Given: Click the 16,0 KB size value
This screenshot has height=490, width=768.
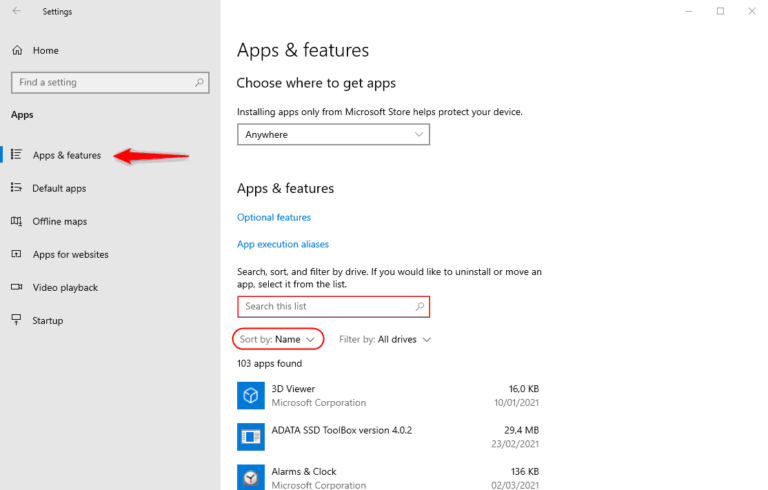Looking at the screenshot, I should (524, 389).
